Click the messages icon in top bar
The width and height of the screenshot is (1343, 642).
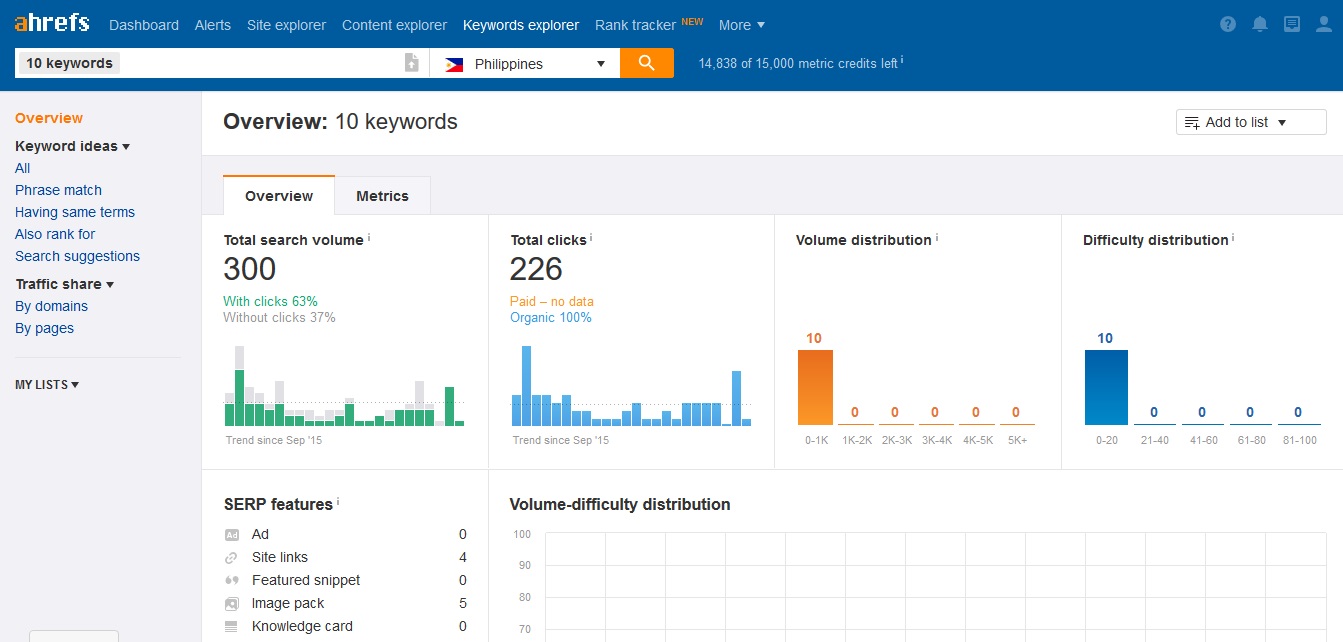(x=1292, y=25)
